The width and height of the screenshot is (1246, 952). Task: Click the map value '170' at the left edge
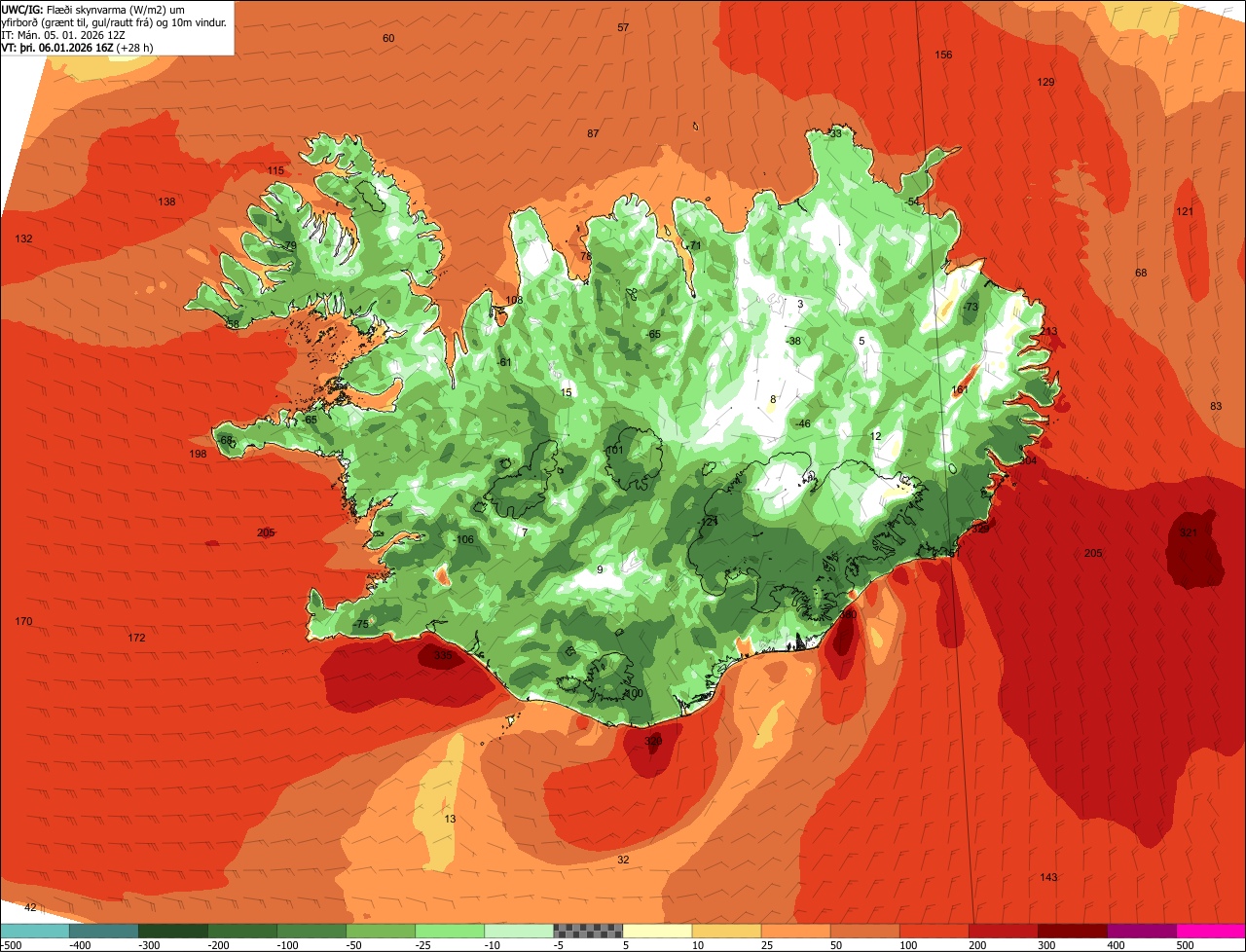pyautogui.click(x=24, y=622)
